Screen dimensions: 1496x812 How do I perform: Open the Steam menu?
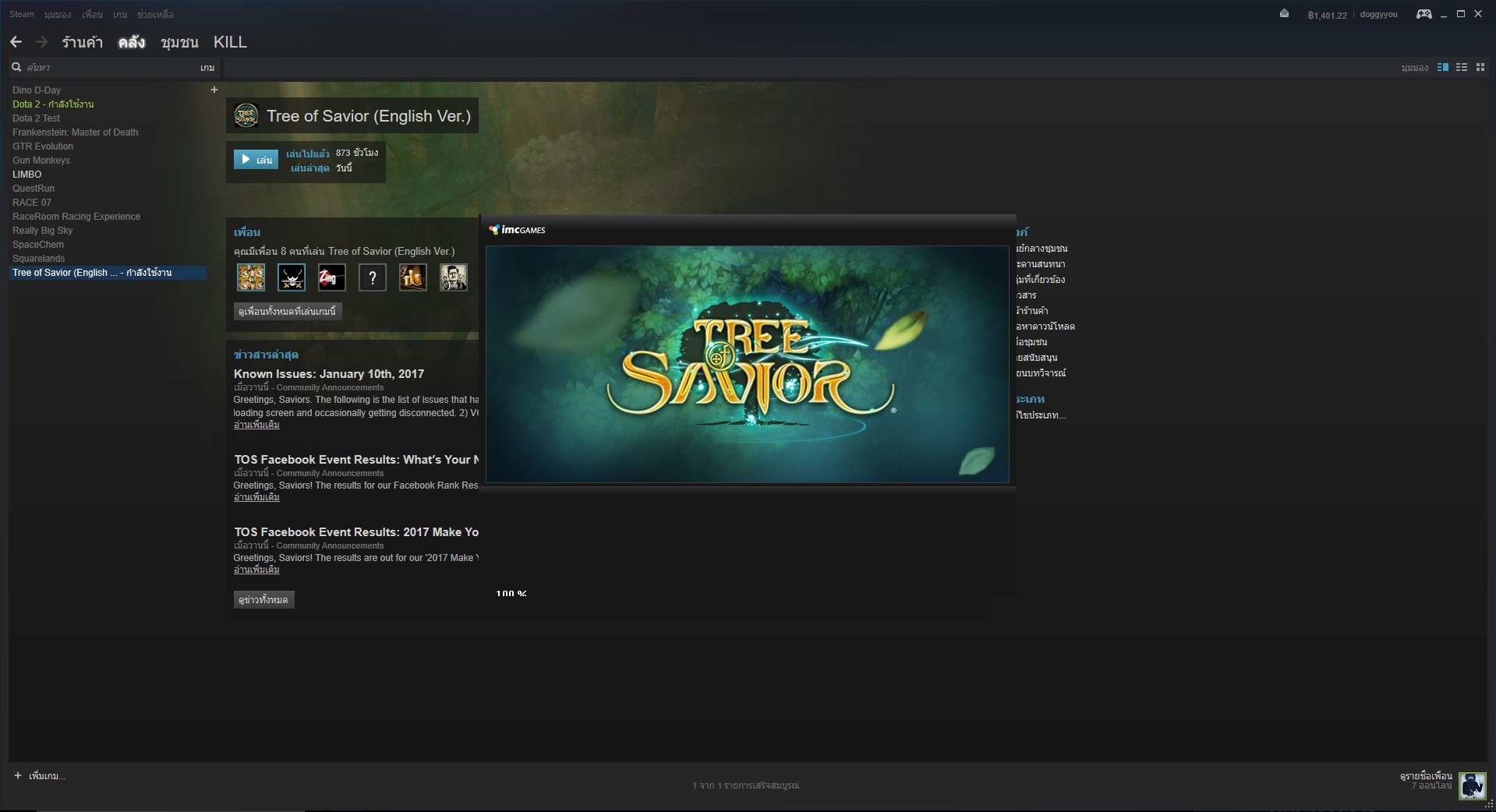22,14
